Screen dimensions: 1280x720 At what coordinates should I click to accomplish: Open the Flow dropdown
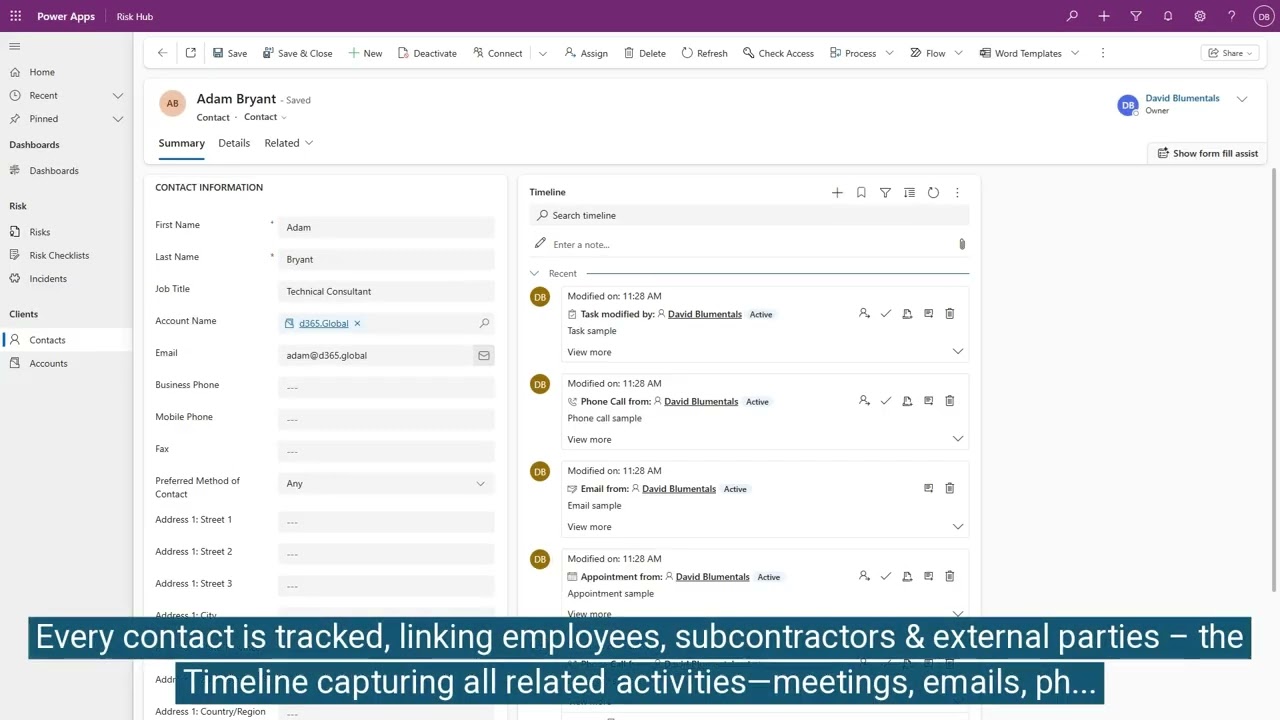click(958, 53)
